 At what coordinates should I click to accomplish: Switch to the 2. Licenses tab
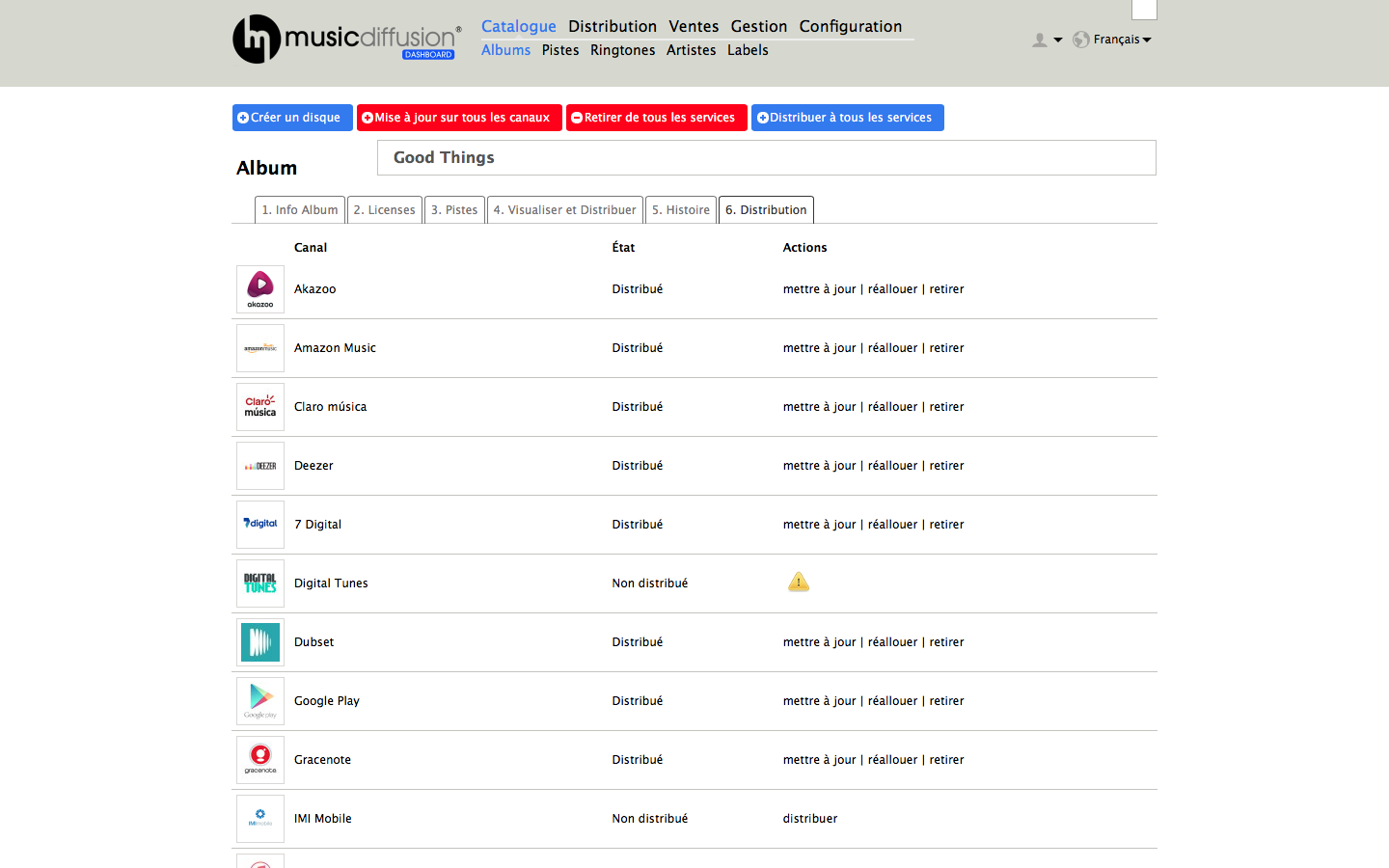[384, 209]
